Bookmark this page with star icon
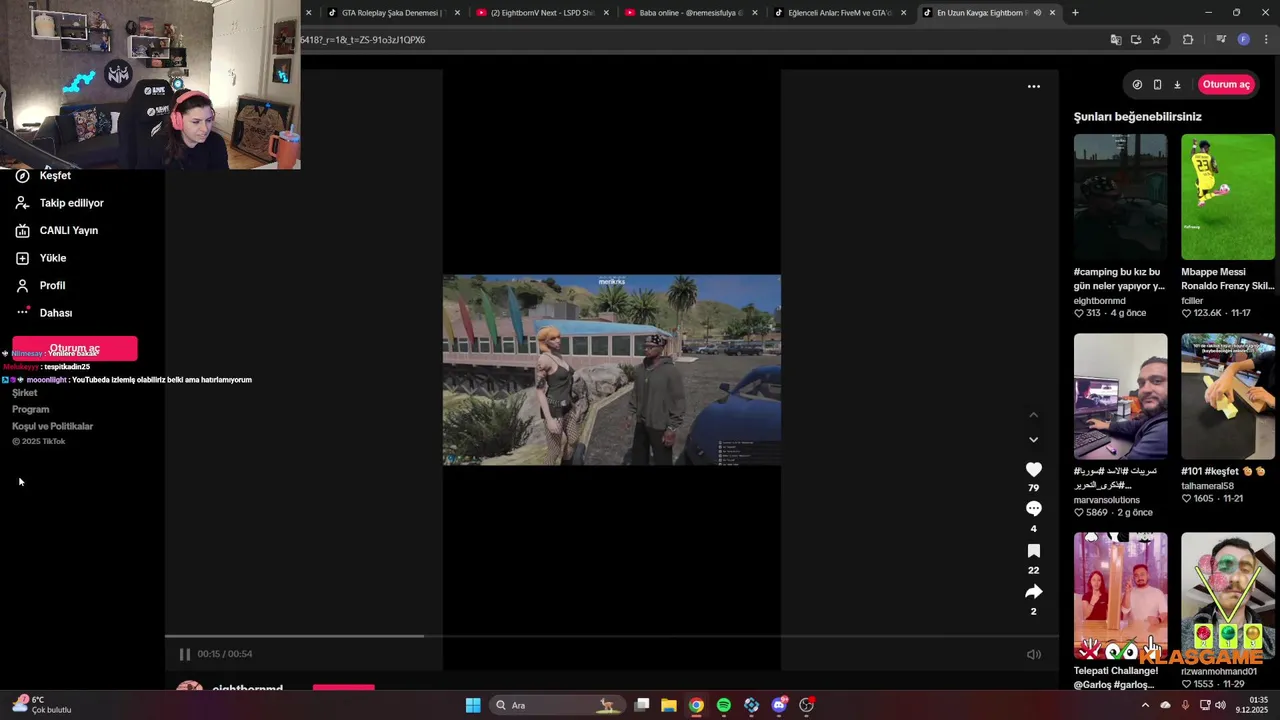The image size is (1280, 720). pos(1156,40)
